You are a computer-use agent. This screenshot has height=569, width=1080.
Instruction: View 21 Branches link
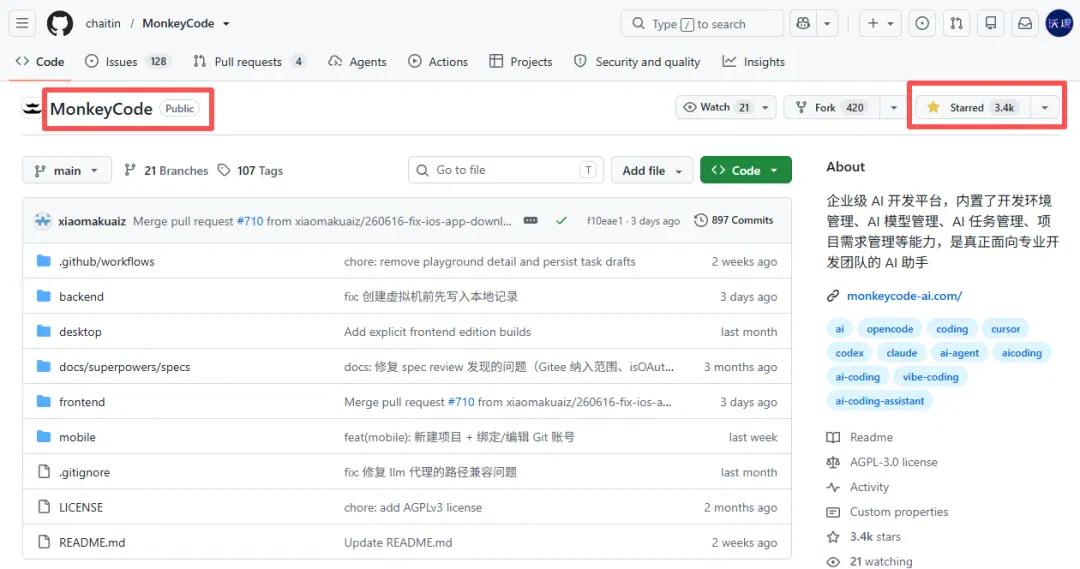click(166, 170)
